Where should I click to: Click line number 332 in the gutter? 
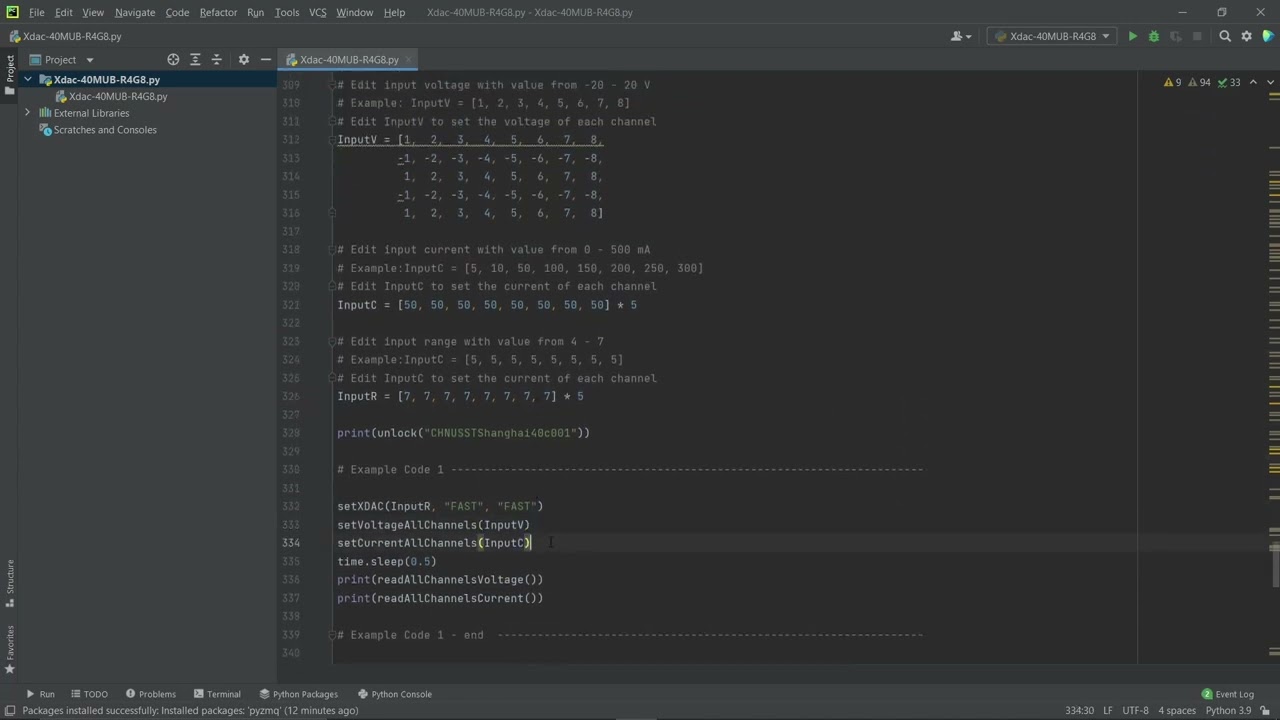pyautogui.click(x=290, y=506)
